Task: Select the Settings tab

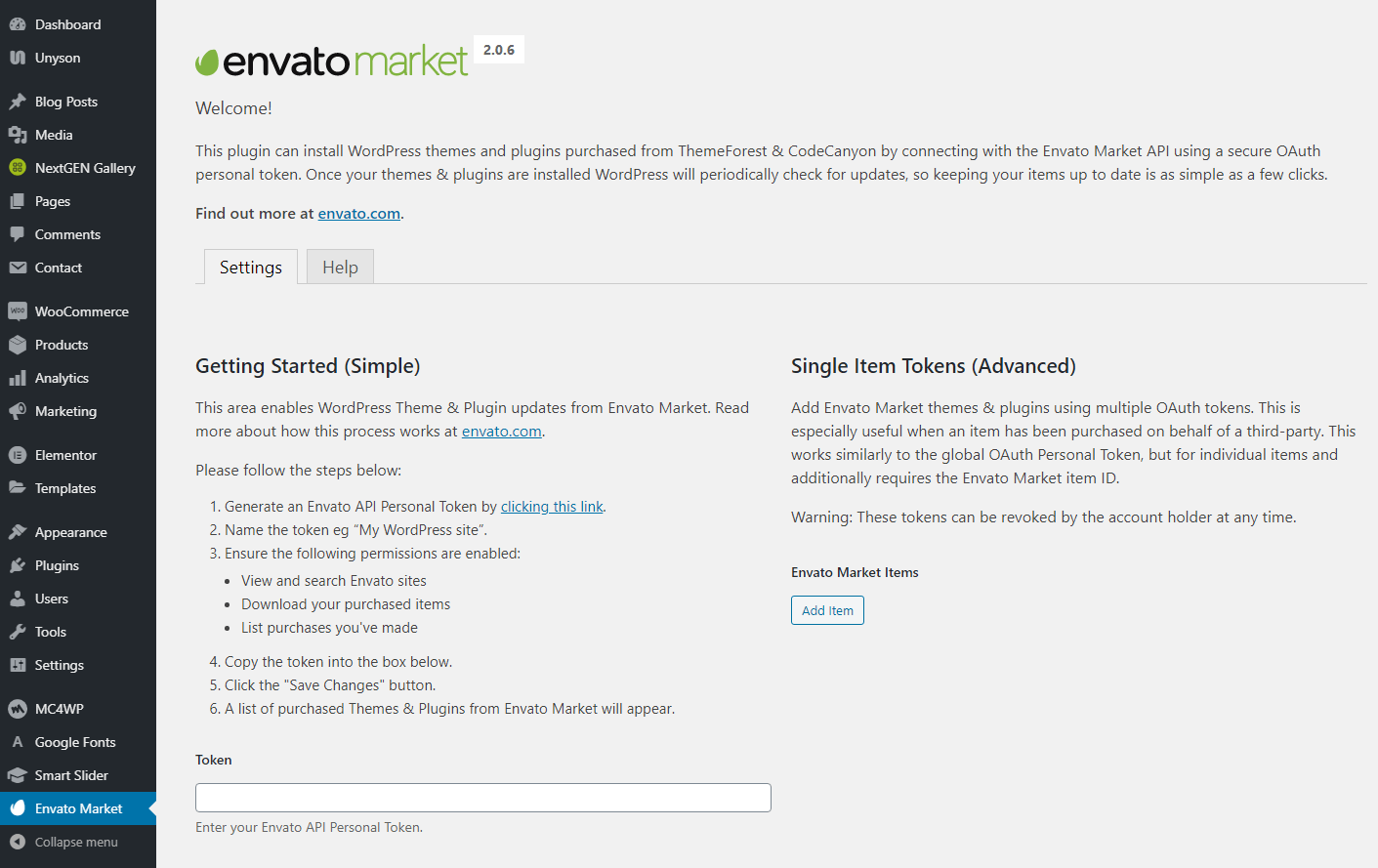Action: [x=251, y=268]
